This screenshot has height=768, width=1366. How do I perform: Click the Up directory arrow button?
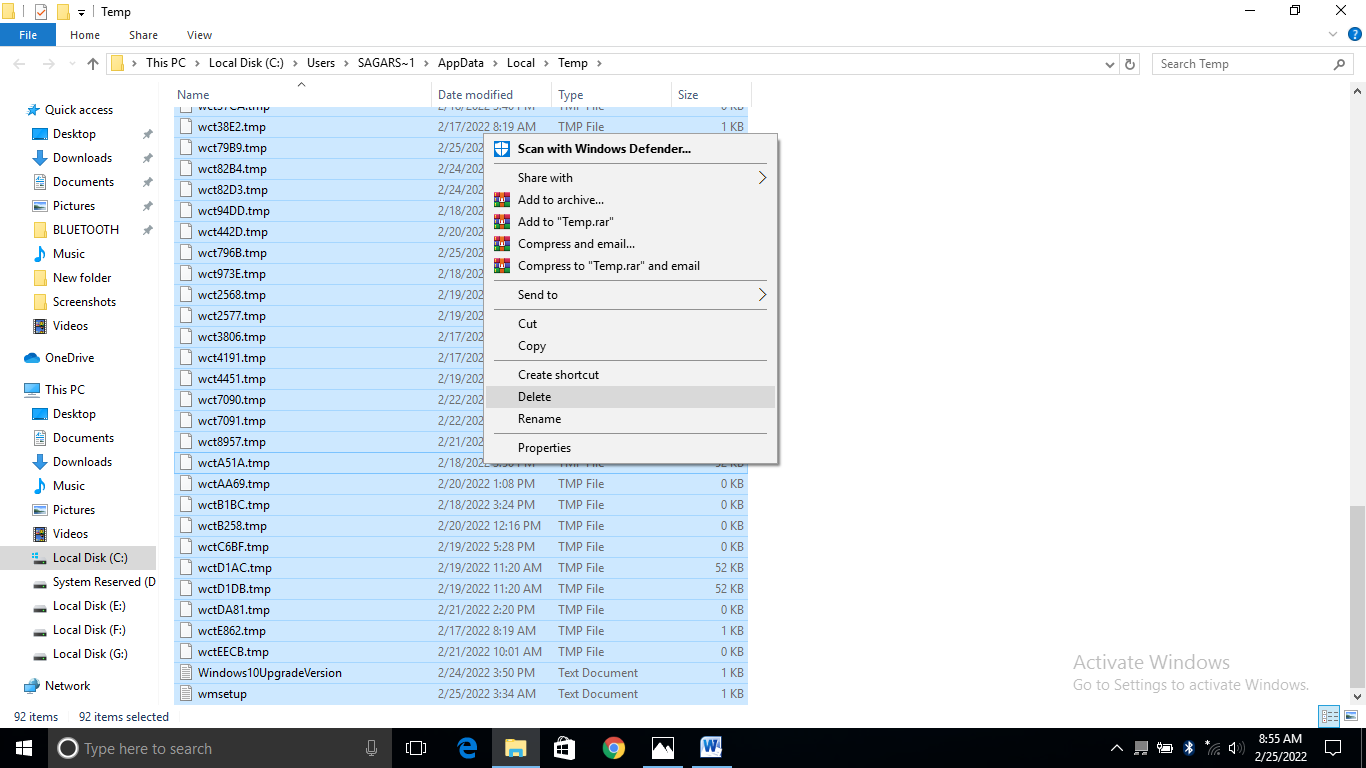(93, 64)
